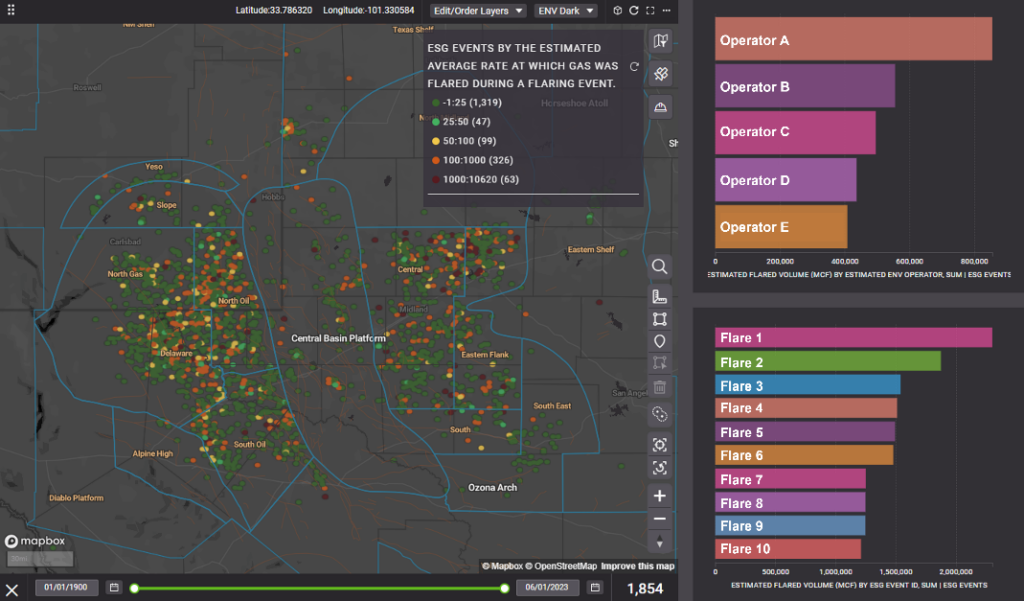Viewport: 1024px width, 601px height.
Task: Click the zoom-to-fit crosshair icon
Action: pyautogui.click(x=659, y=444)
